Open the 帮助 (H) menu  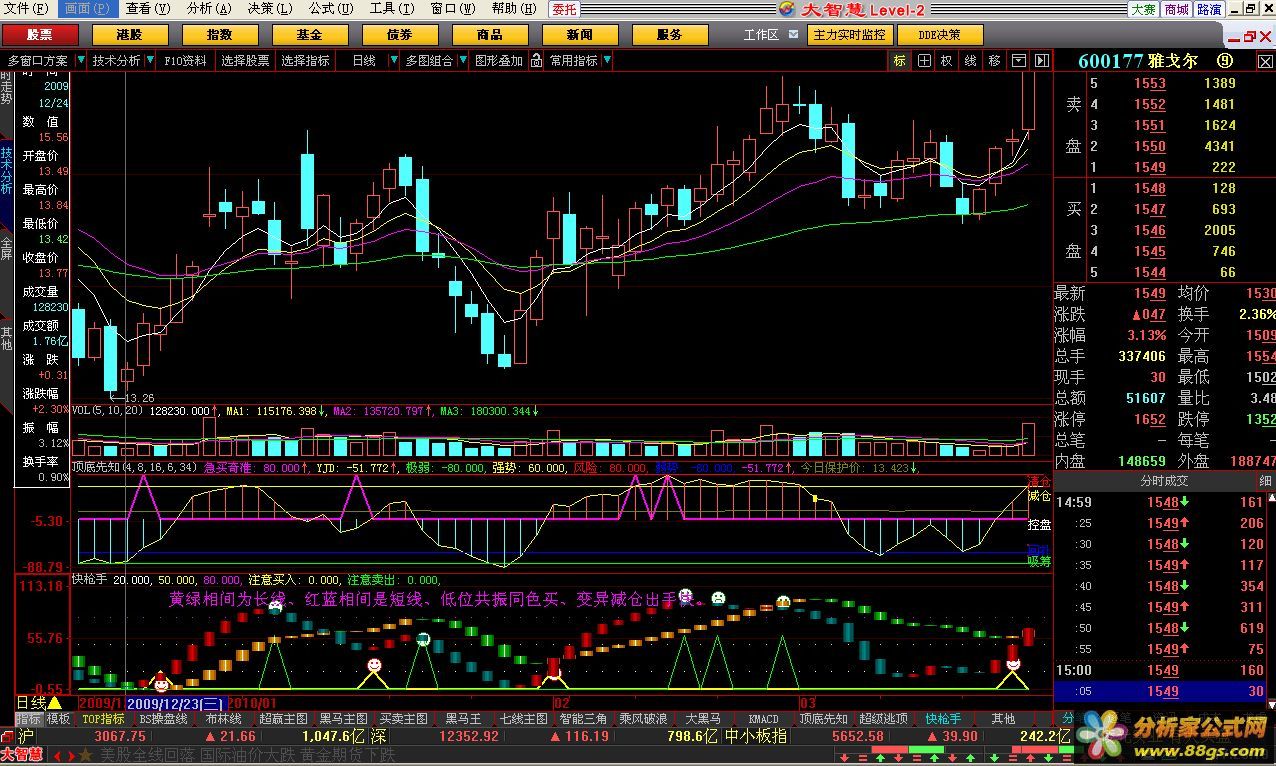tap(513, 9)
